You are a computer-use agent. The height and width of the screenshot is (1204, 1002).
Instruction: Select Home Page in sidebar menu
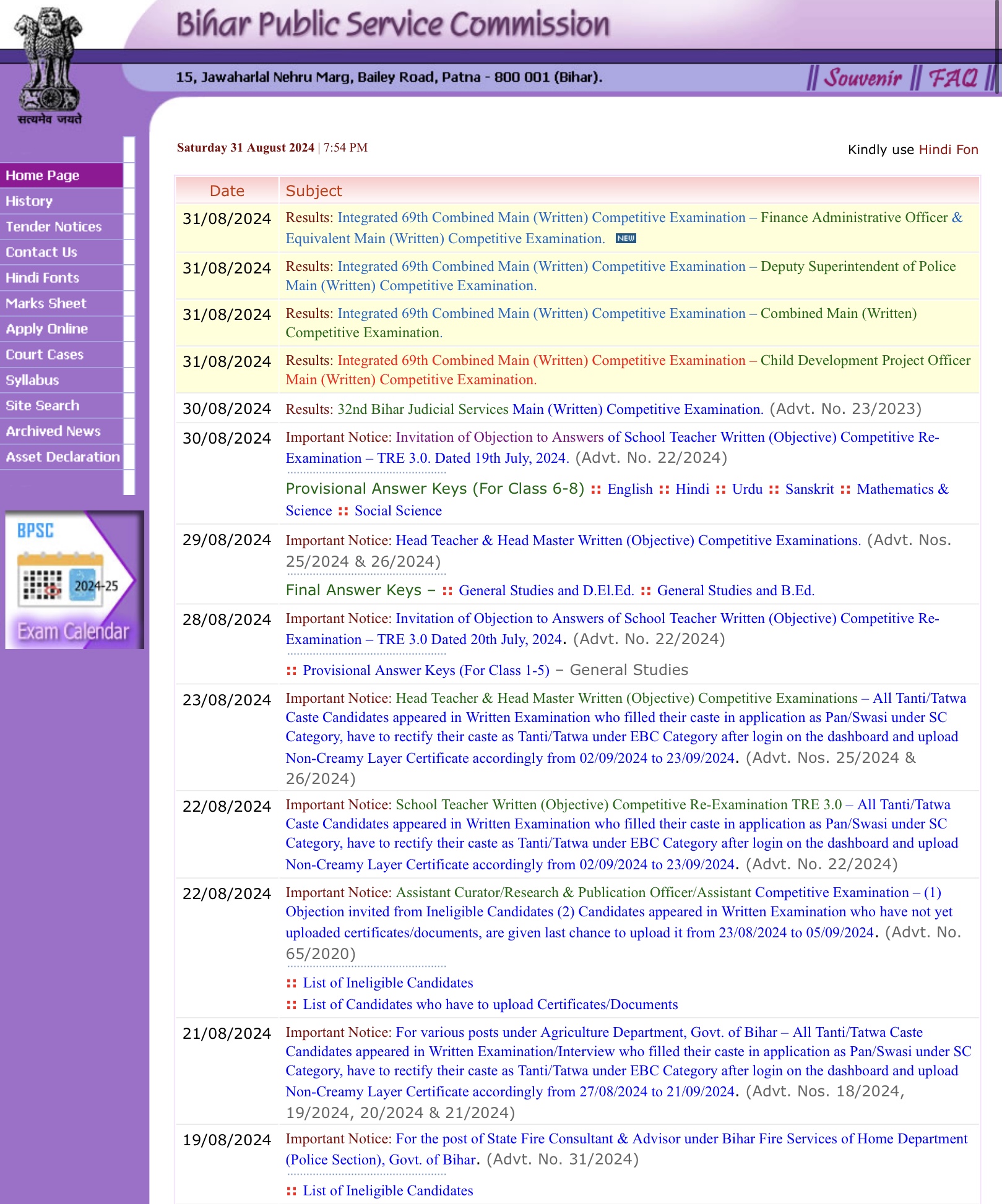click(x=61, y=175)
